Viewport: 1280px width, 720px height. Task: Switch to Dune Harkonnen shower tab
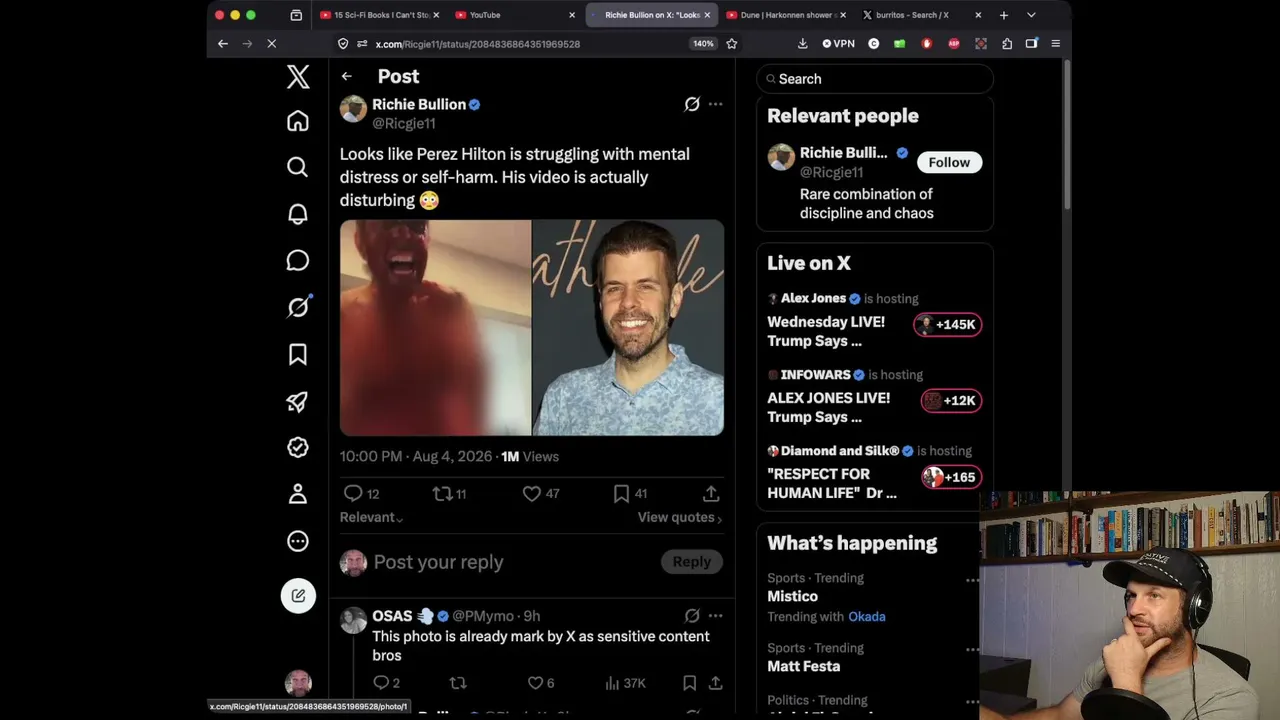click(x=785, y=15)
